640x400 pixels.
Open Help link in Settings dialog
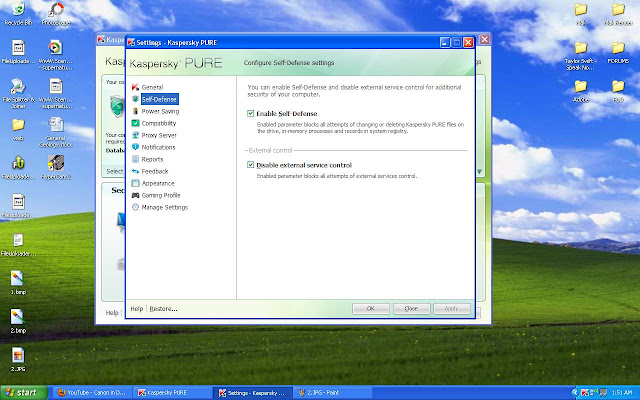[137, 309]
